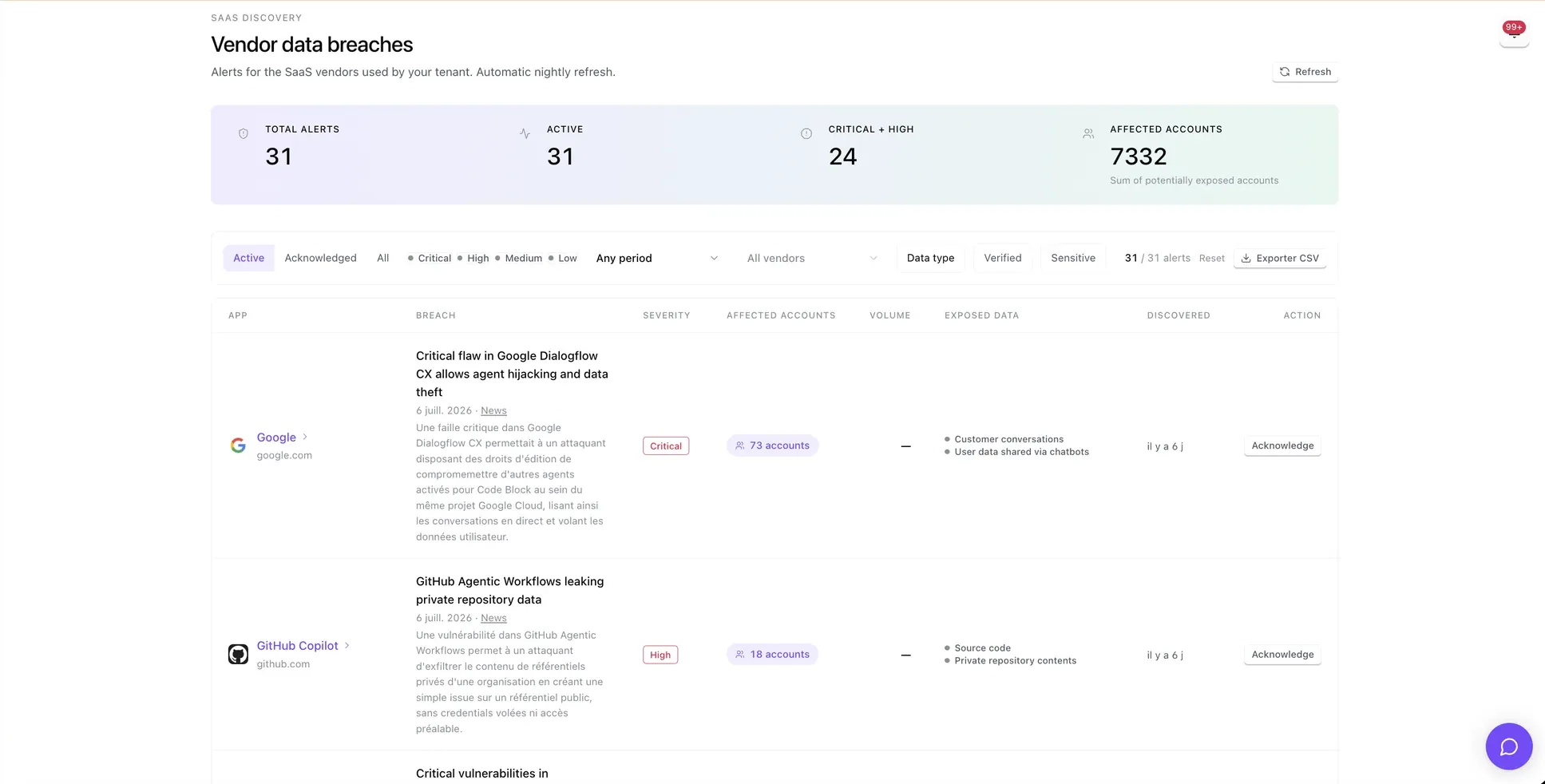Click the alert circle icon beside Critical + High
The height and width of the screenshot is (784, 1545).
click(x=806, y=134)
